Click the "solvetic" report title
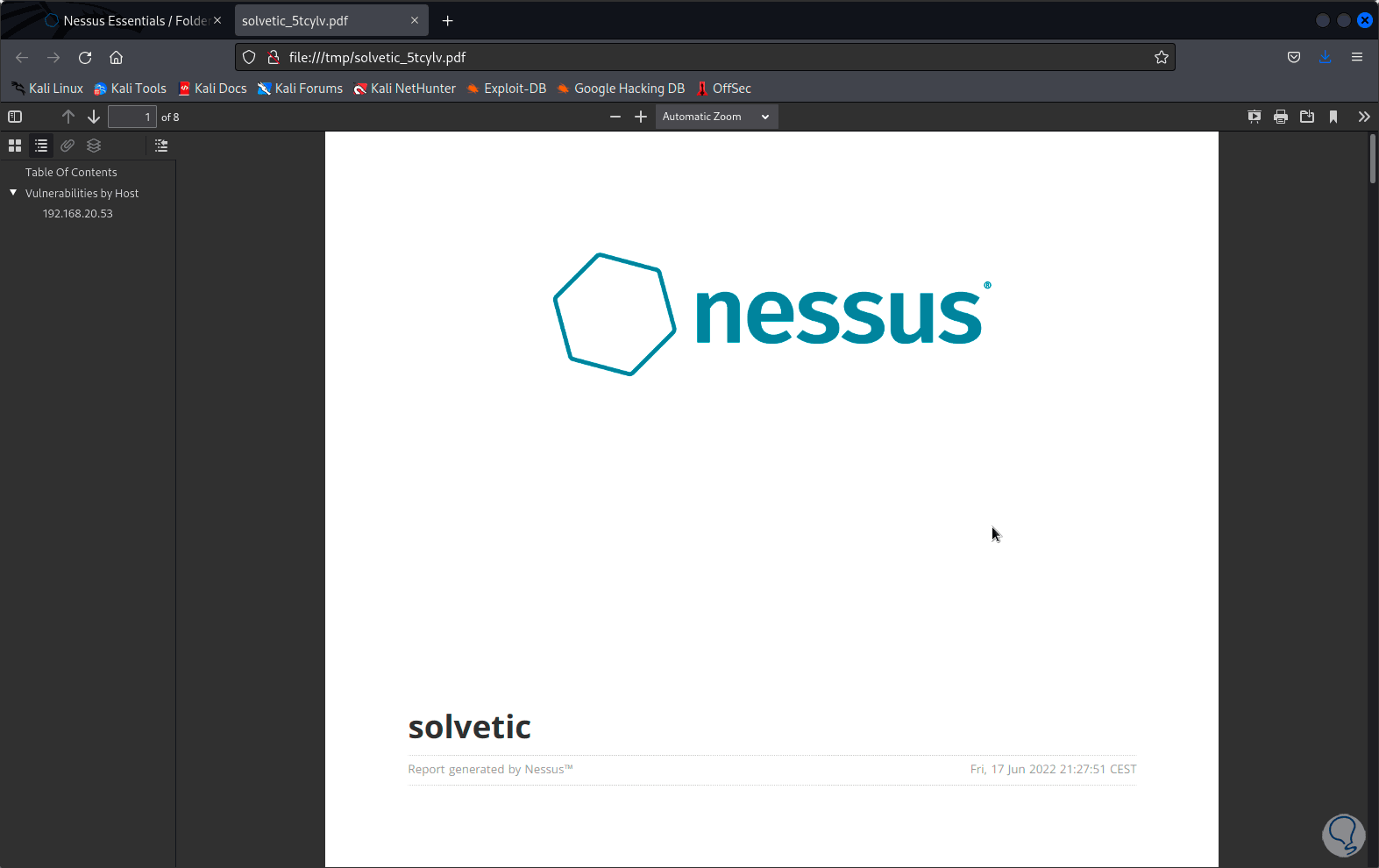 tap(469, 727)
